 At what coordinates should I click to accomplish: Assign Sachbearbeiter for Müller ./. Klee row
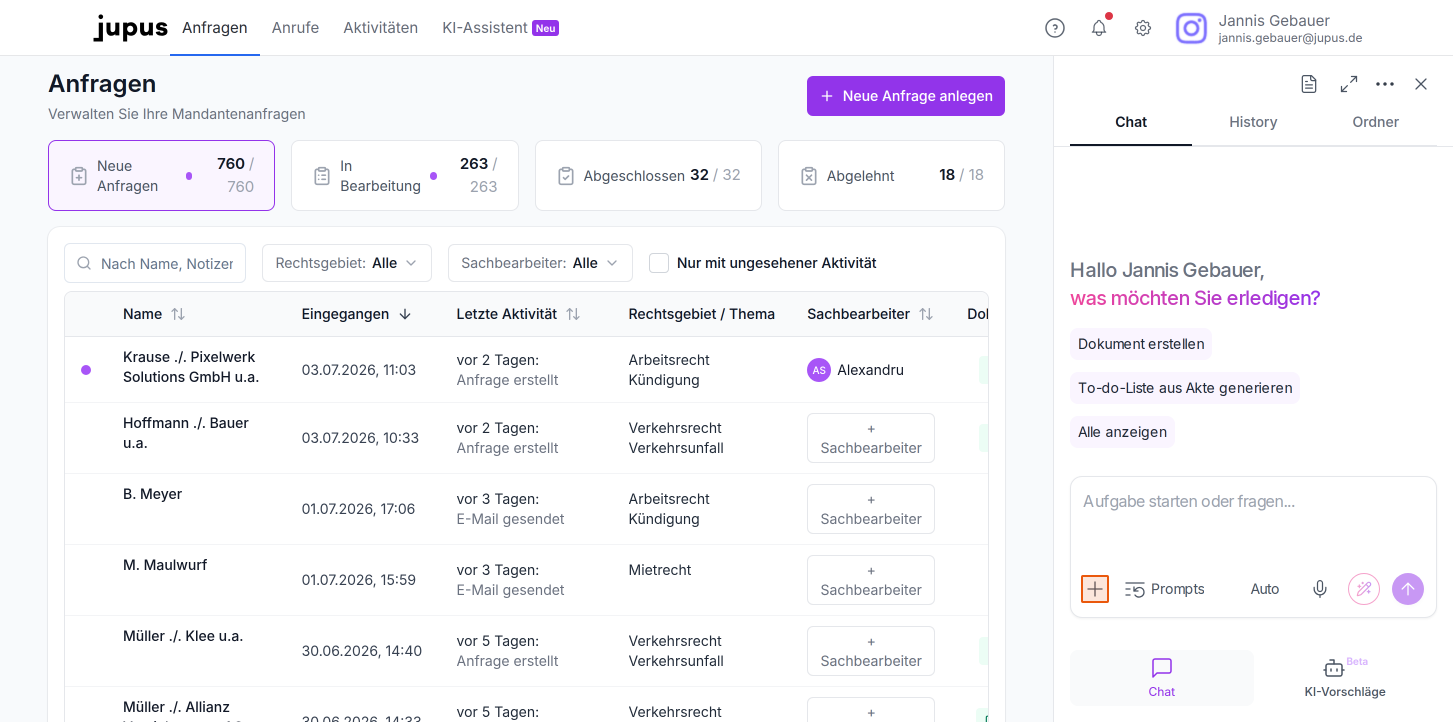[871, 651]
